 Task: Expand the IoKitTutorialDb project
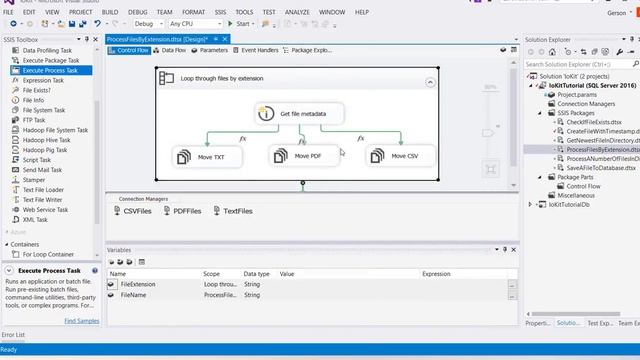tap(530, 204)
